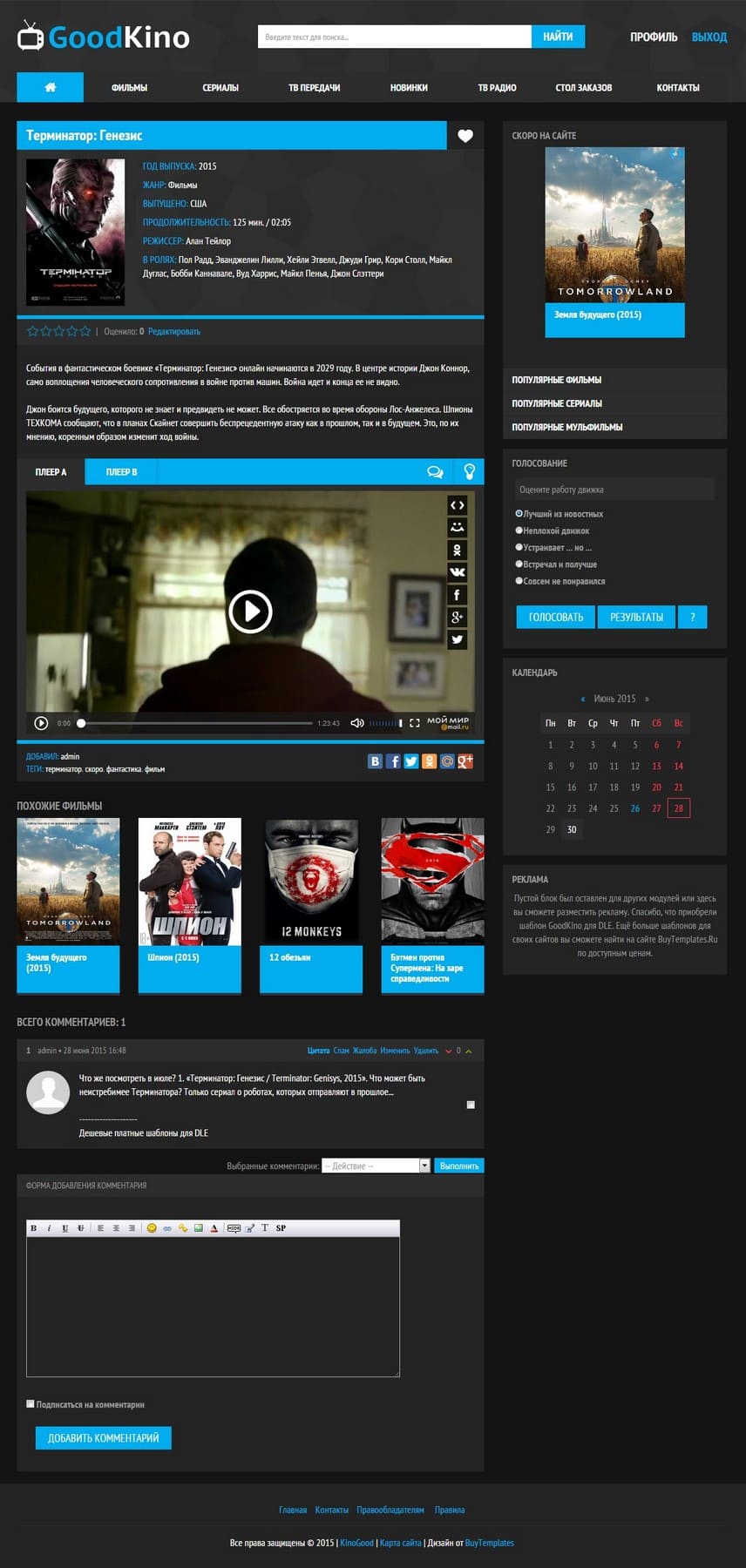Toggle strikethrough in the comment editor
This screenshot has height=1568, width=746.
pos(81,1228)
